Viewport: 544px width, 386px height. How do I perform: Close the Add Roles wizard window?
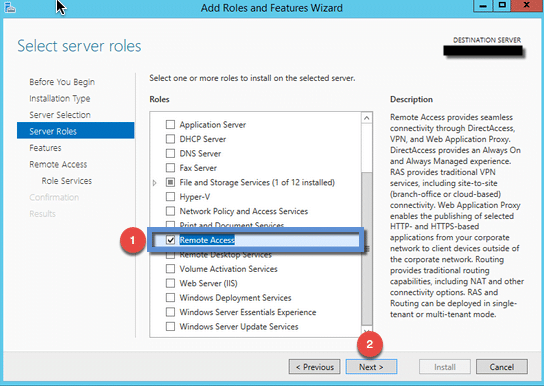point(526,6)
